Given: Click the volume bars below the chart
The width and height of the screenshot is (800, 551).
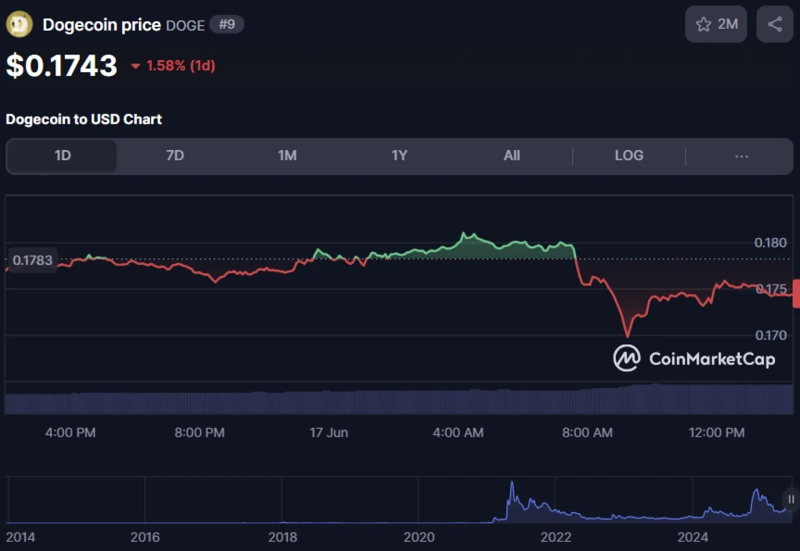Looking at the screenshot, I should [400, 401].
